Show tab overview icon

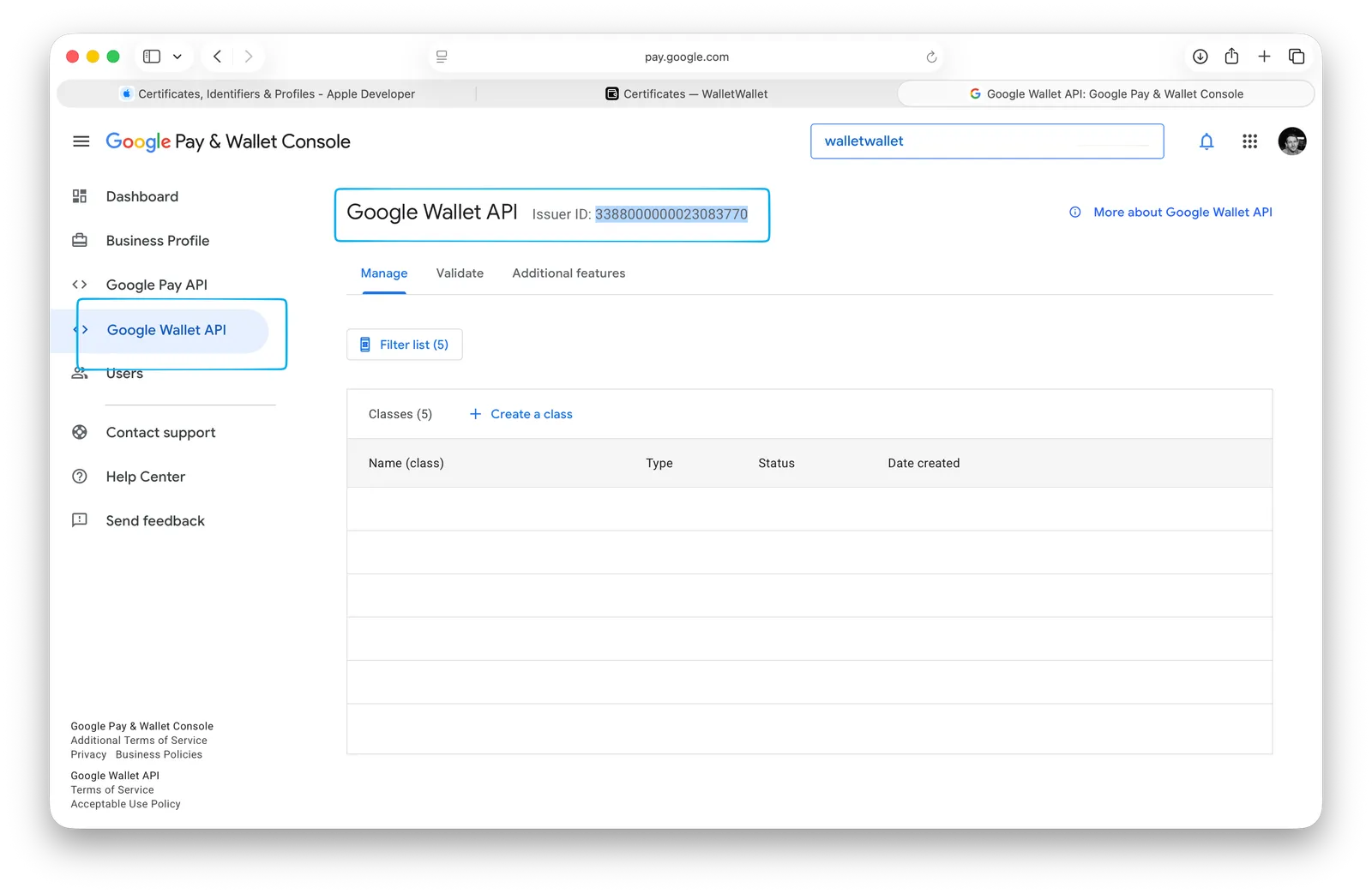(x=1297, y=57)
